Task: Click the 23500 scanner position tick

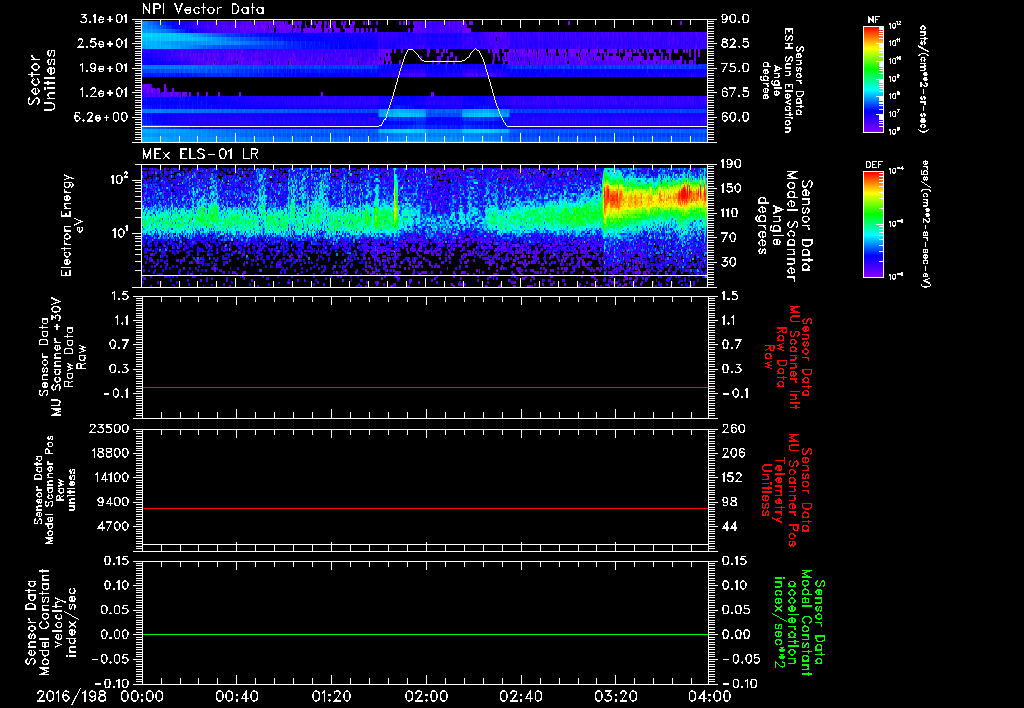Action: [x=108, y=428]
